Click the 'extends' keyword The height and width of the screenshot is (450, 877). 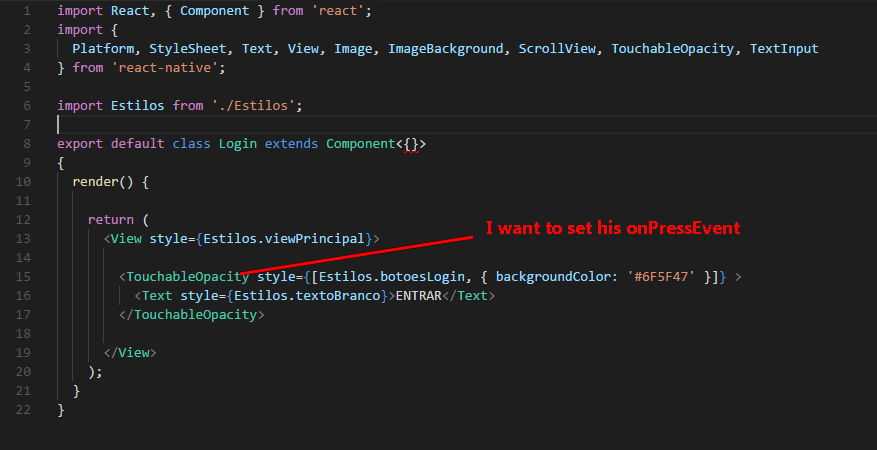(291, 144)
